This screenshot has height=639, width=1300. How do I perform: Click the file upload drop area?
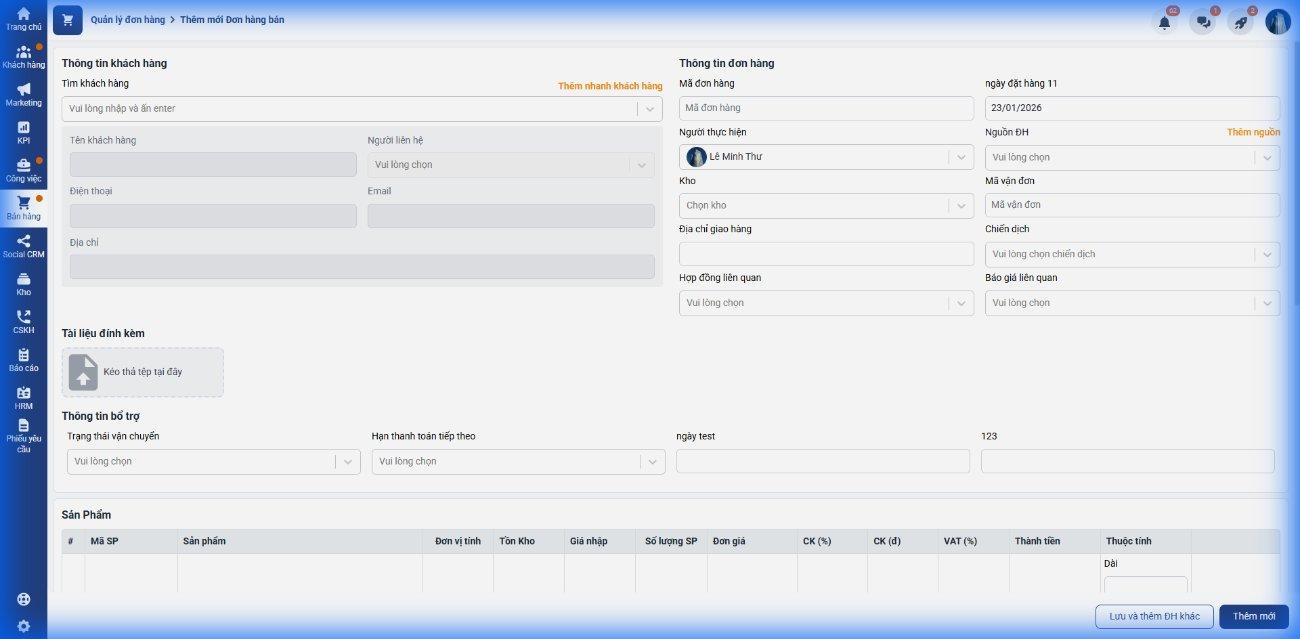(x=143, y=372)
